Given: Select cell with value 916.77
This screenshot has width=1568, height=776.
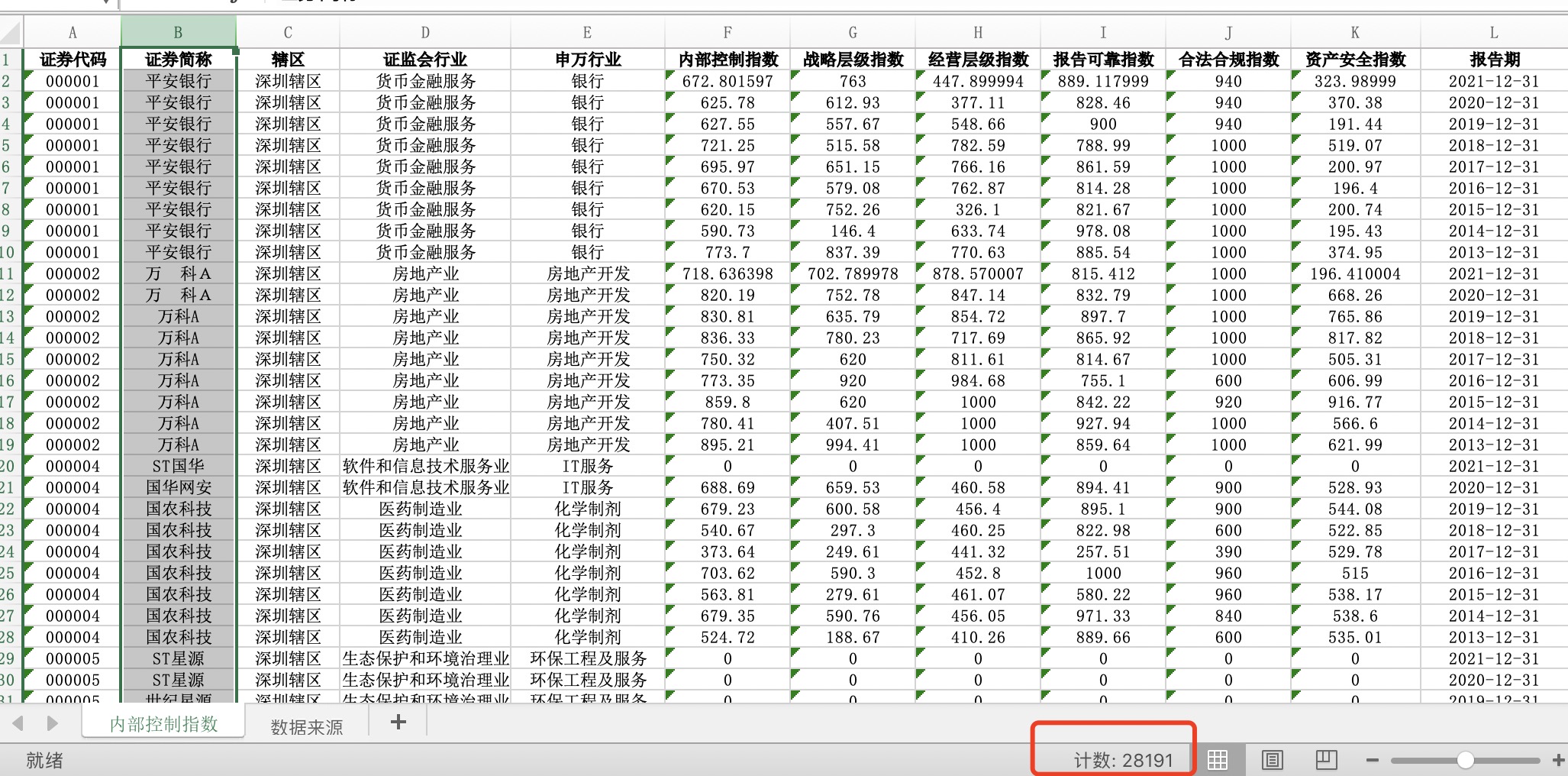Looking at the screenshot, I should 1355,402.
